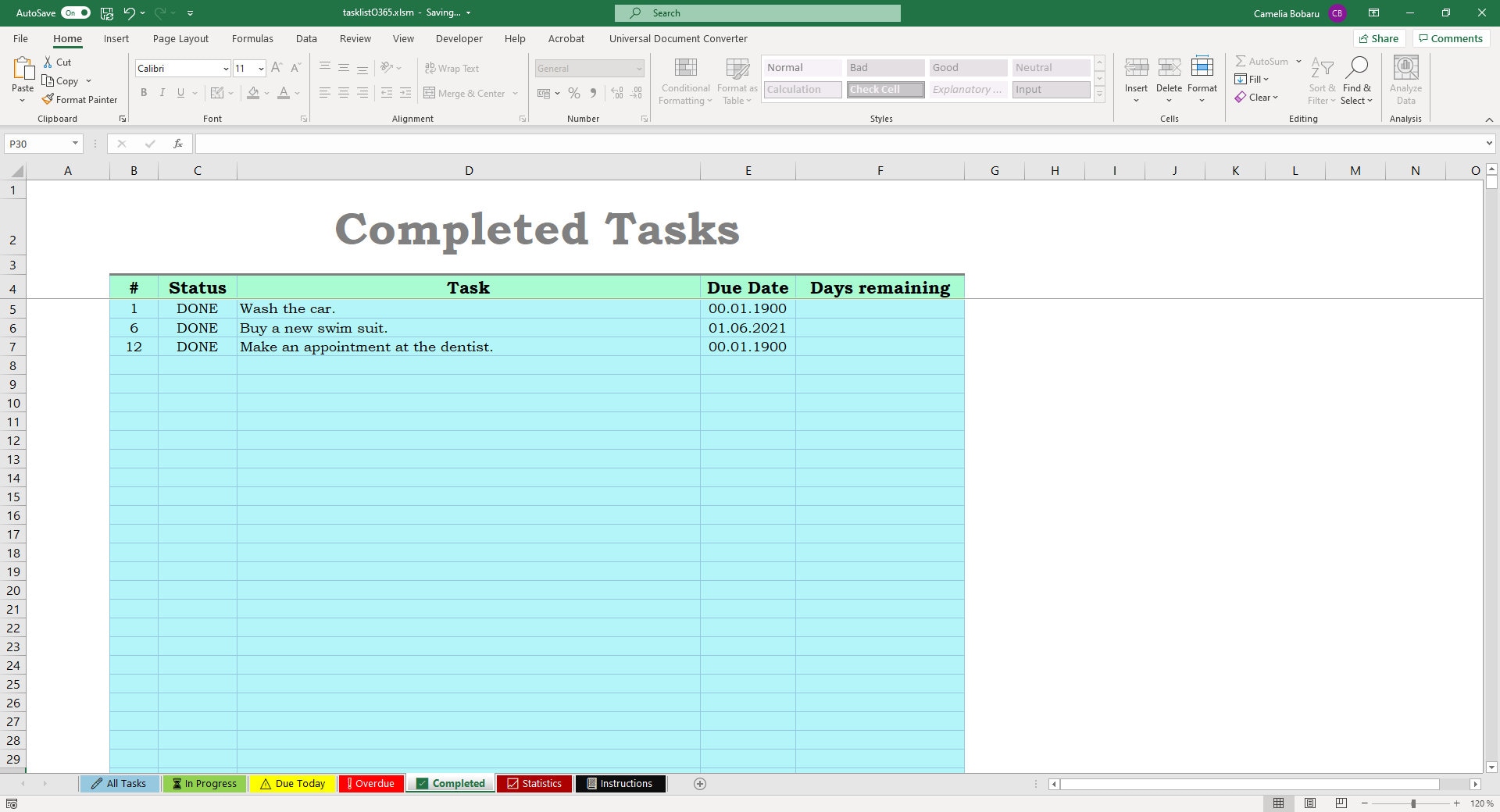1500x812 pixels.
Task: Open Conditional Formatting options
Action: pos(684,80)
